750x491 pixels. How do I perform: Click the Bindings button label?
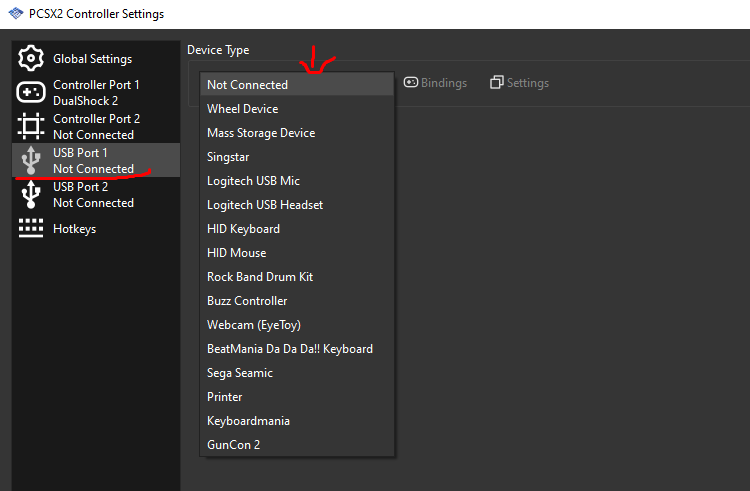tap(444, 83)
